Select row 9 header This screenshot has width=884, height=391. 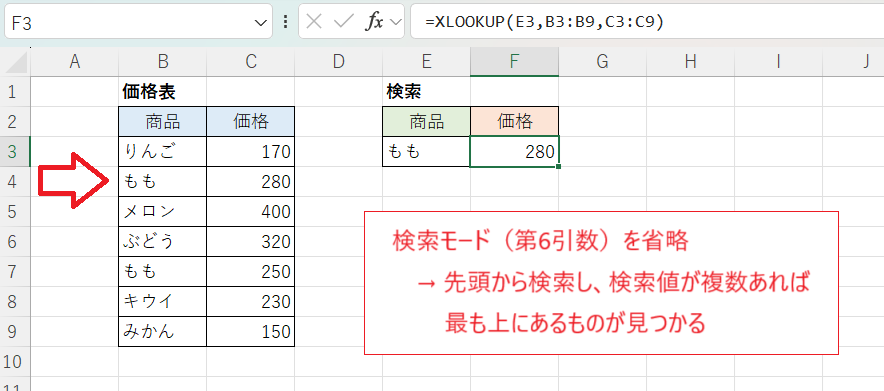coord(15,331)
